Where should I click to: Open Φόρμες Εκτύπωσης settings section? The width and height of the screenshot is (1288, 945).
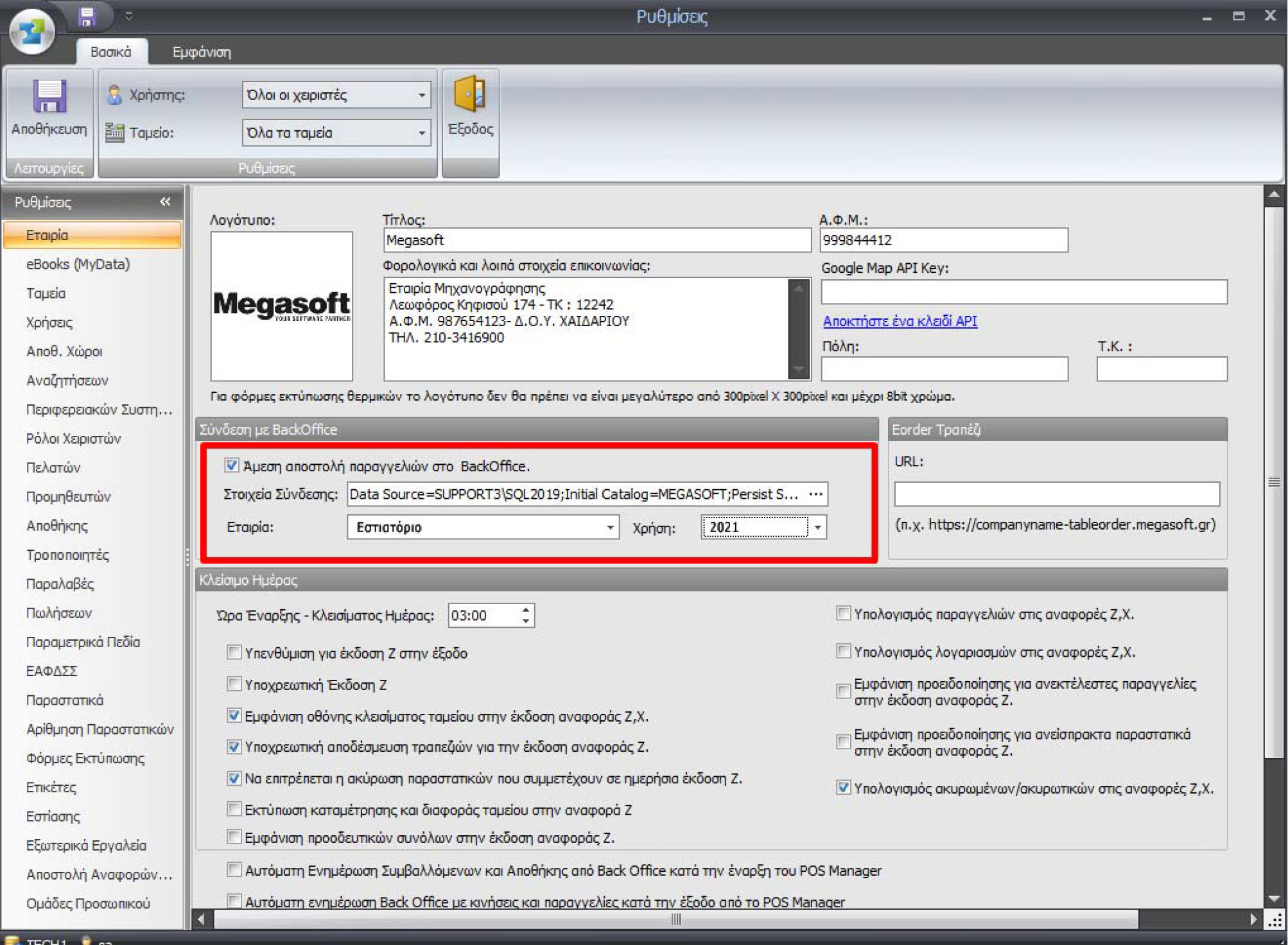(x=85, y=758)
